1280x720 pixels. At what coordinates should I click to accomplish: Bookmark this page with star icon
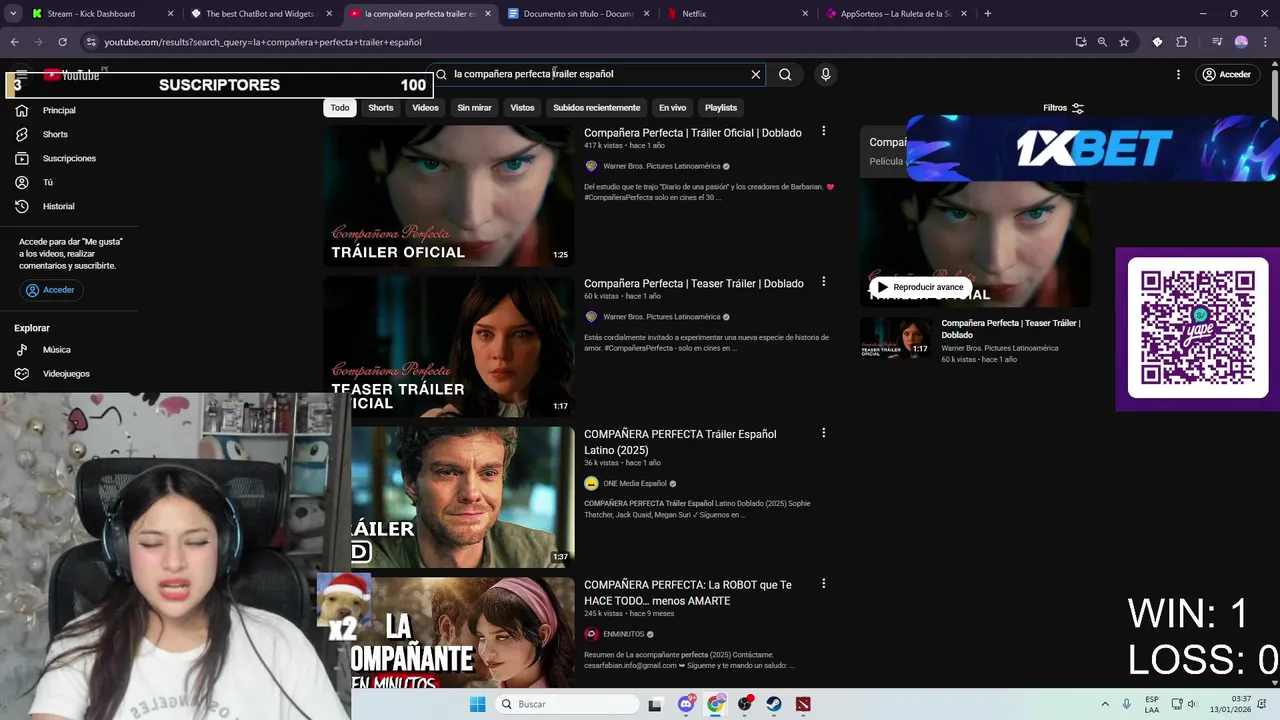point(1124,42)
